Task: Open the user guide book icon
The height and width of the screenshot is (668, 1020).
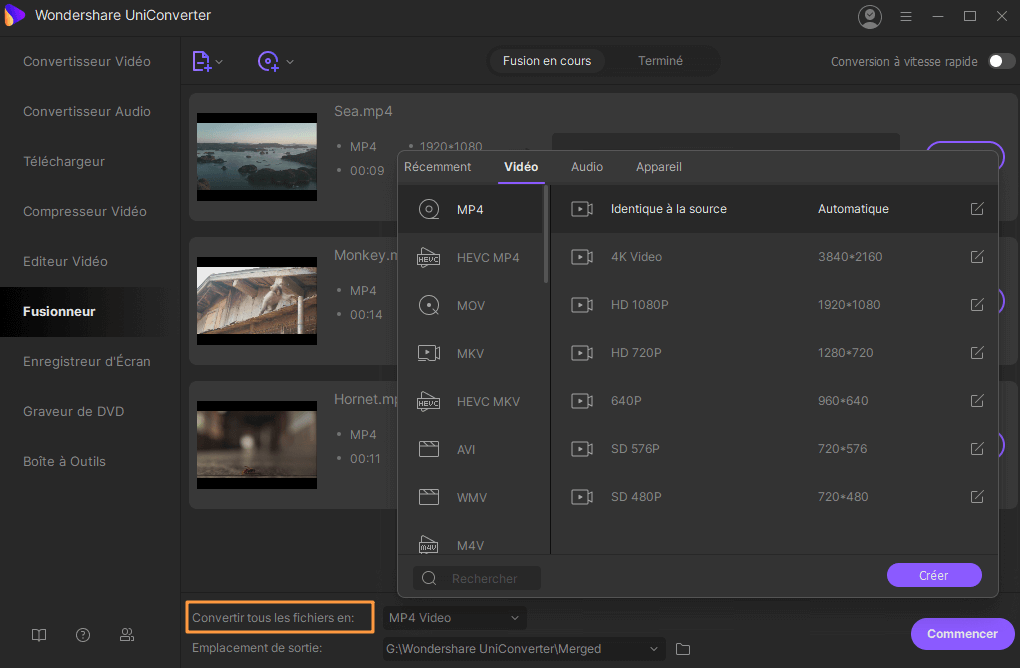Action: [39, 635]
